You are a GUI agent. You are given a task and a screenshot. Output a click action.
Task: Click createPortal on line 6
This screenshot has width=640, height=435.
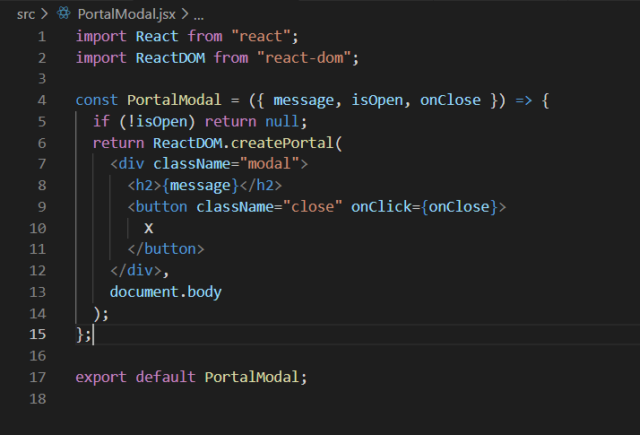tap(282, 143)
